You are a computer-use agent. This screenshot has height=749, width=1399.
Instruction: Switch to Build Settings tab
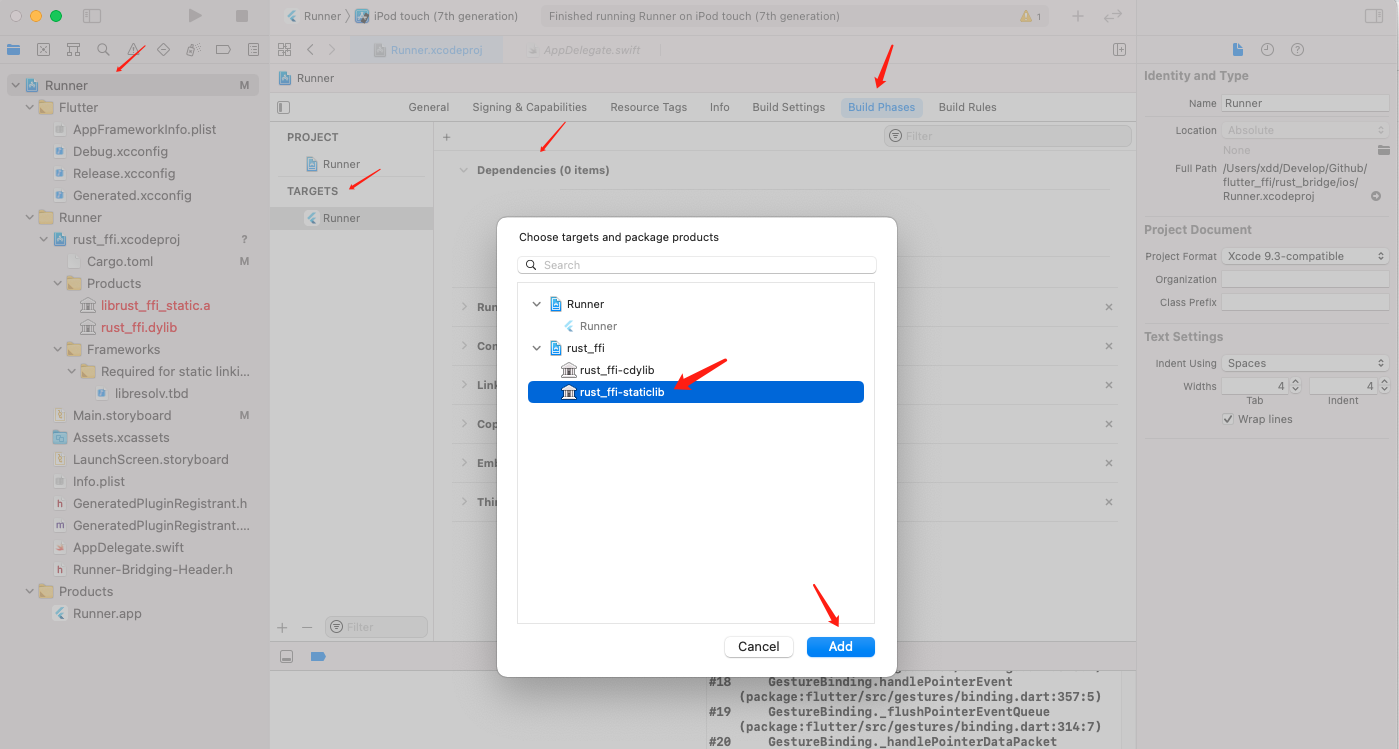[x=789, y=107]
